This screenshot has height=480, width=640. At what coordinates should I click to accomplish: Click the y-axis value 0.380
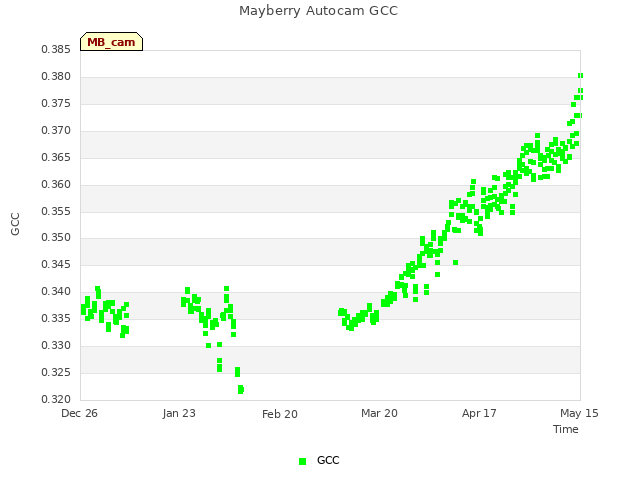coord(56,76)
